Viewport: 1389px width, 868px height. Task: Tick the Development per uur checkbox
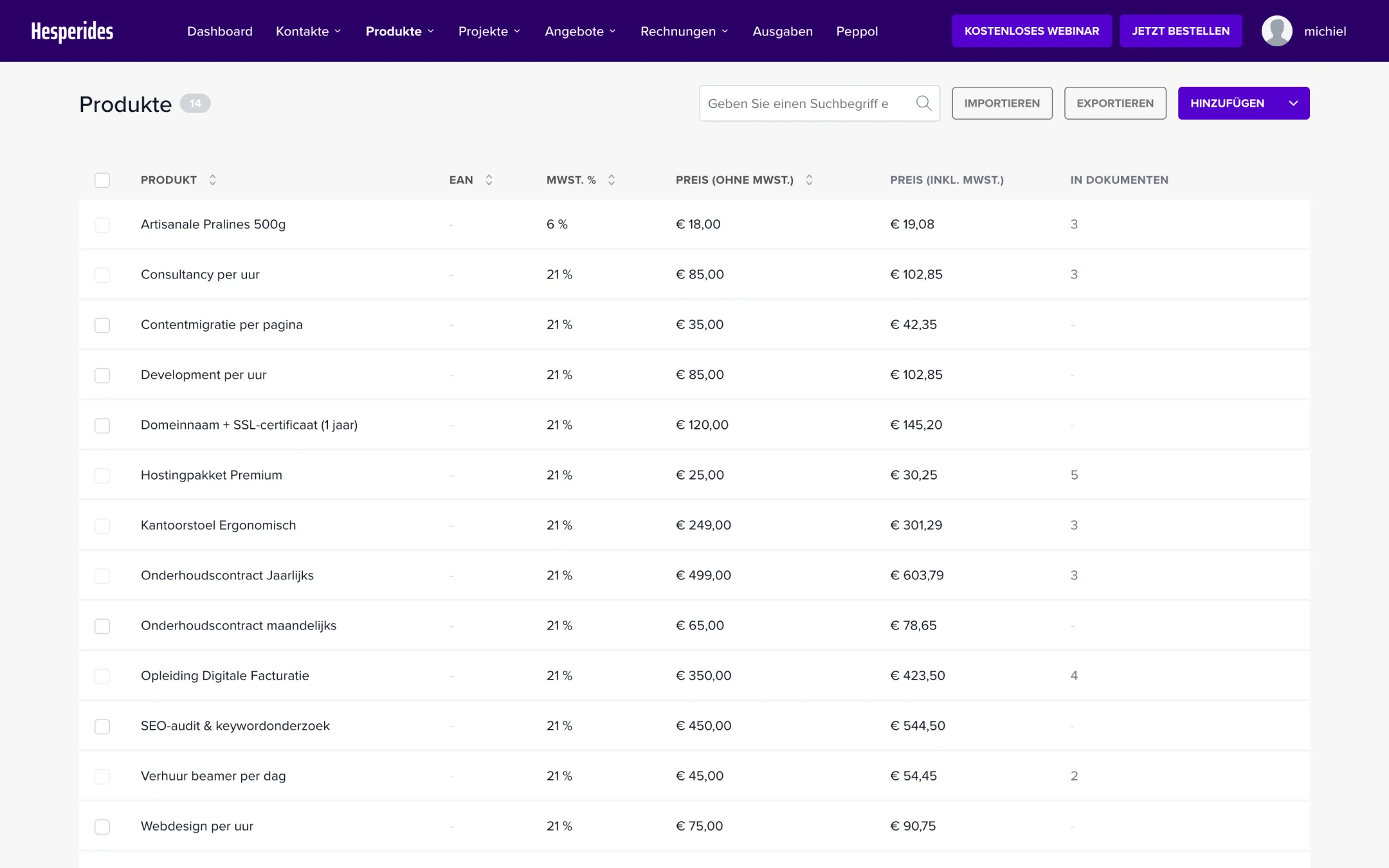[102, 375]
